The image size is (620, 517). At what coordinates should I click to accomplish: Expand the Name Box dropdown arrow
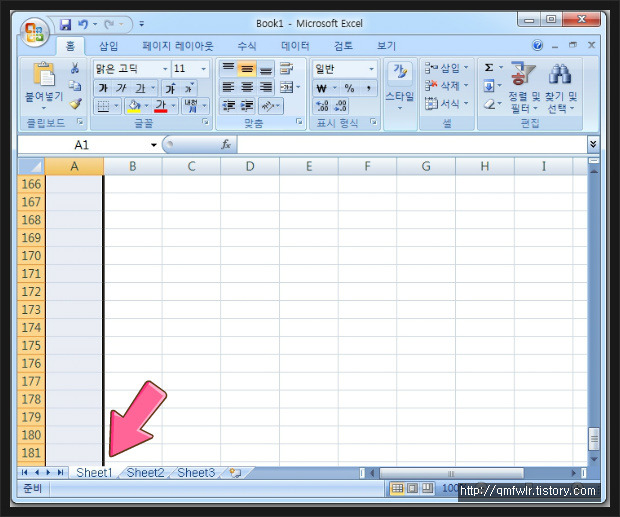(x=154, y=145)
